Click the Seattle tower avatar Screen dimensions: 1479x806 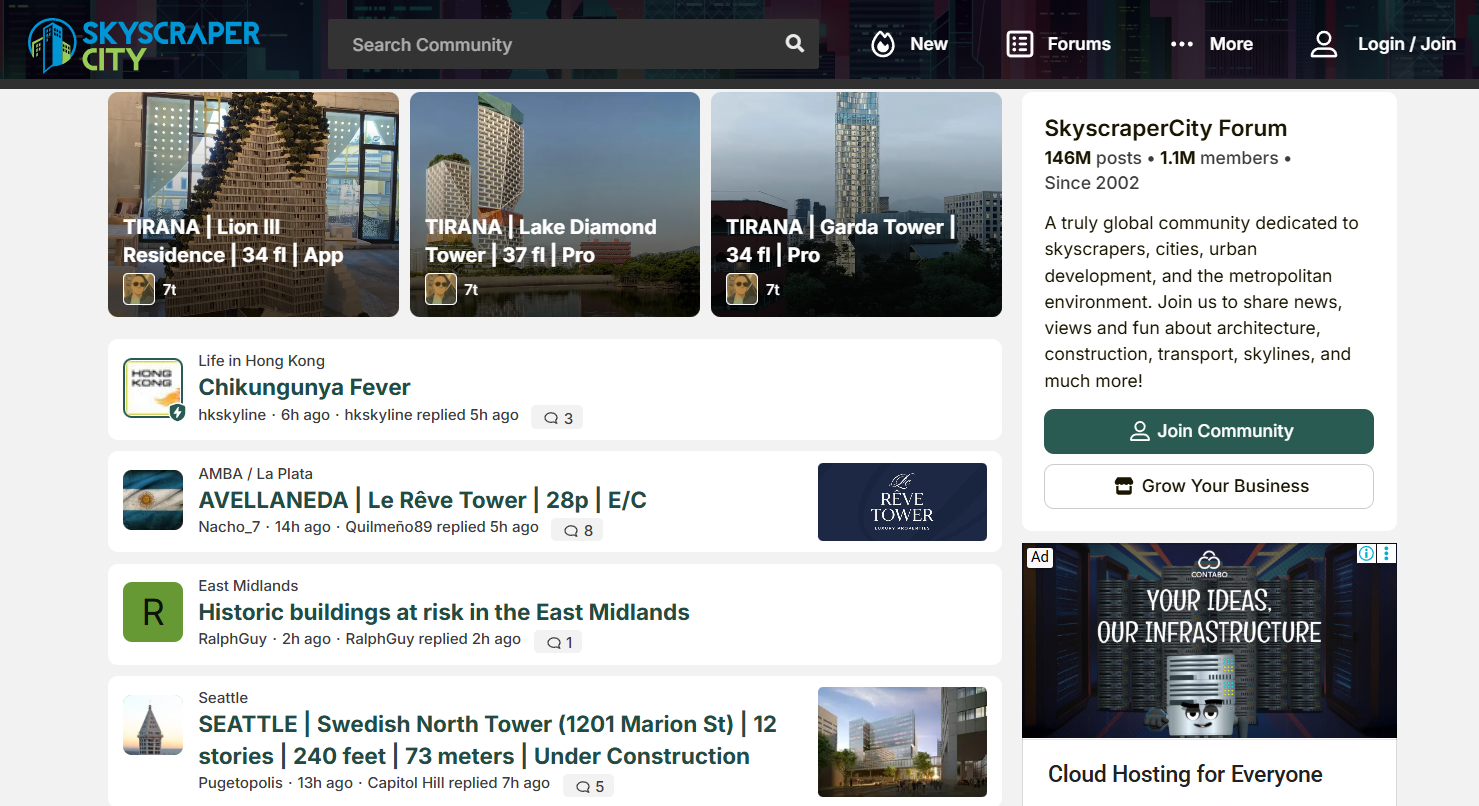[x=153, y=725]
